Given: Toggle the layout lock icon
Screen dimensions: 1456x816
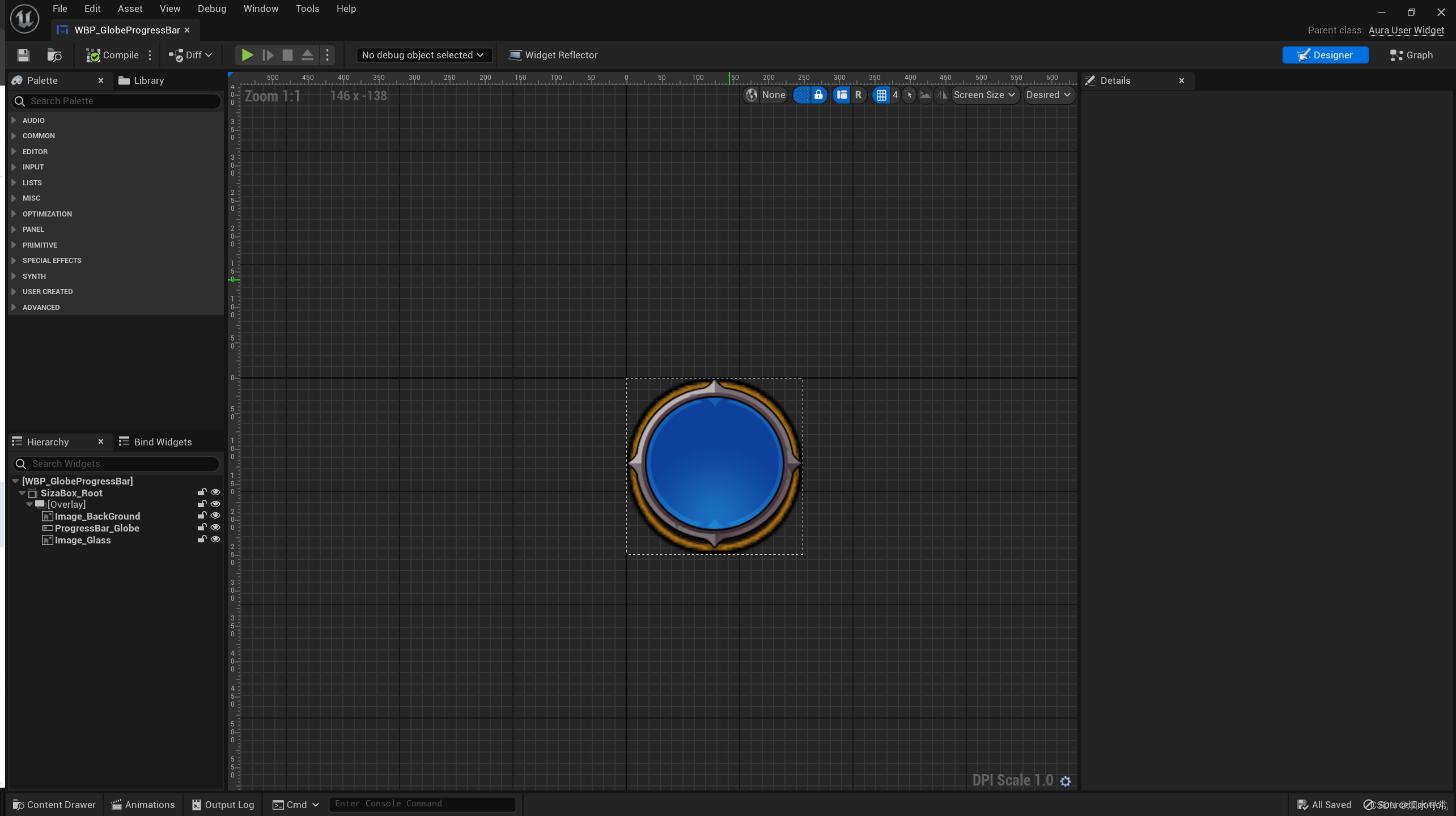Looking at the screenshot, I should click(818, 95).
